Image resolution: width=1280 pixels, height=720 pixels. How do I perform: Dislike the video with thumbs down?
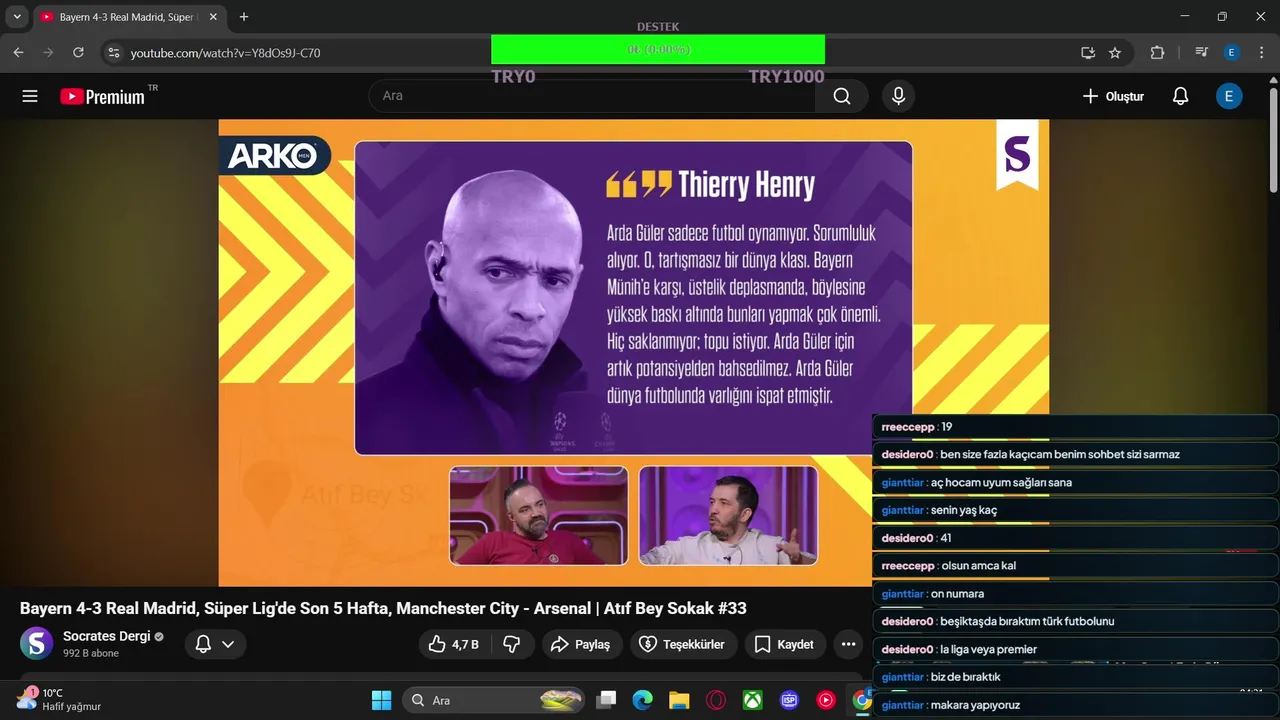tap(512, 644)
